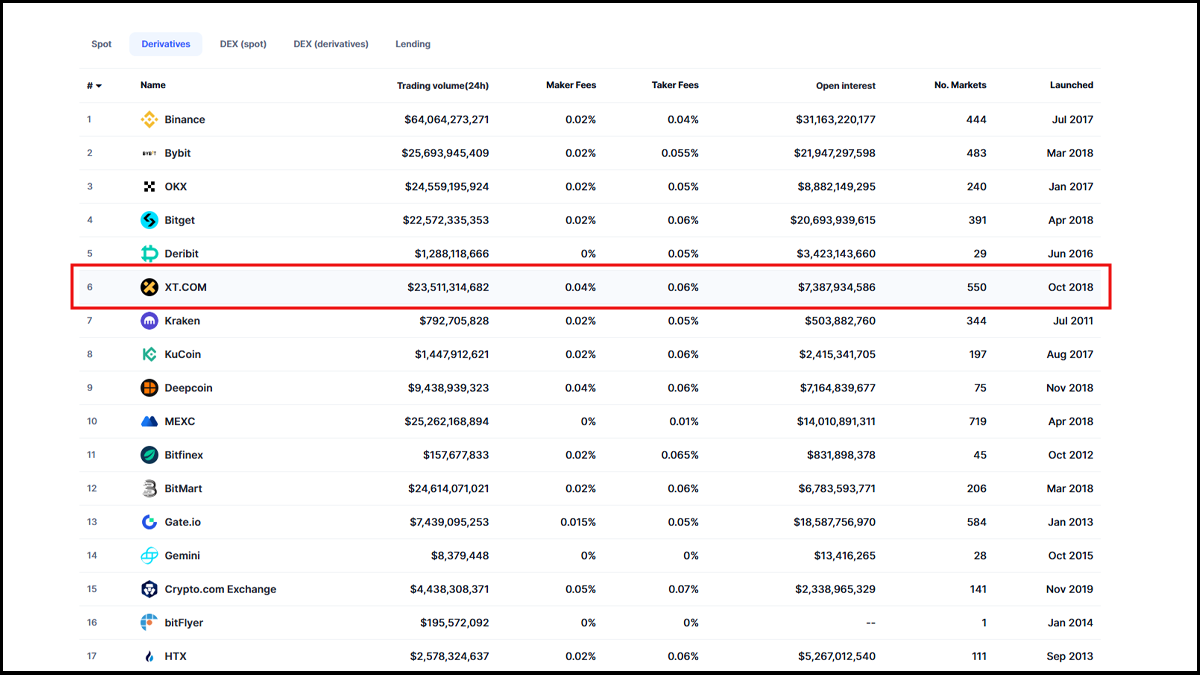Open the Deribit exchange link
Viewport: 1200px width, 675px height.
[182, 254]
